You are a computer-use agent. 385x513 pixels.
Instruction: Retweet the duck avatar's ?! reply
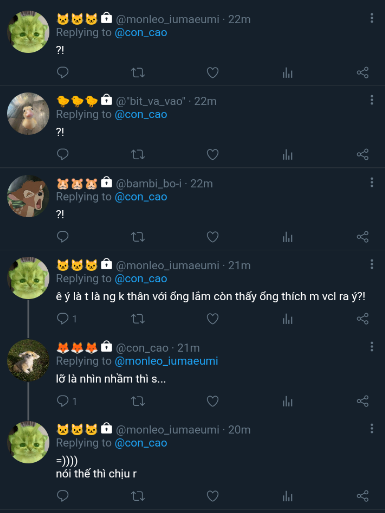[138, 155]
